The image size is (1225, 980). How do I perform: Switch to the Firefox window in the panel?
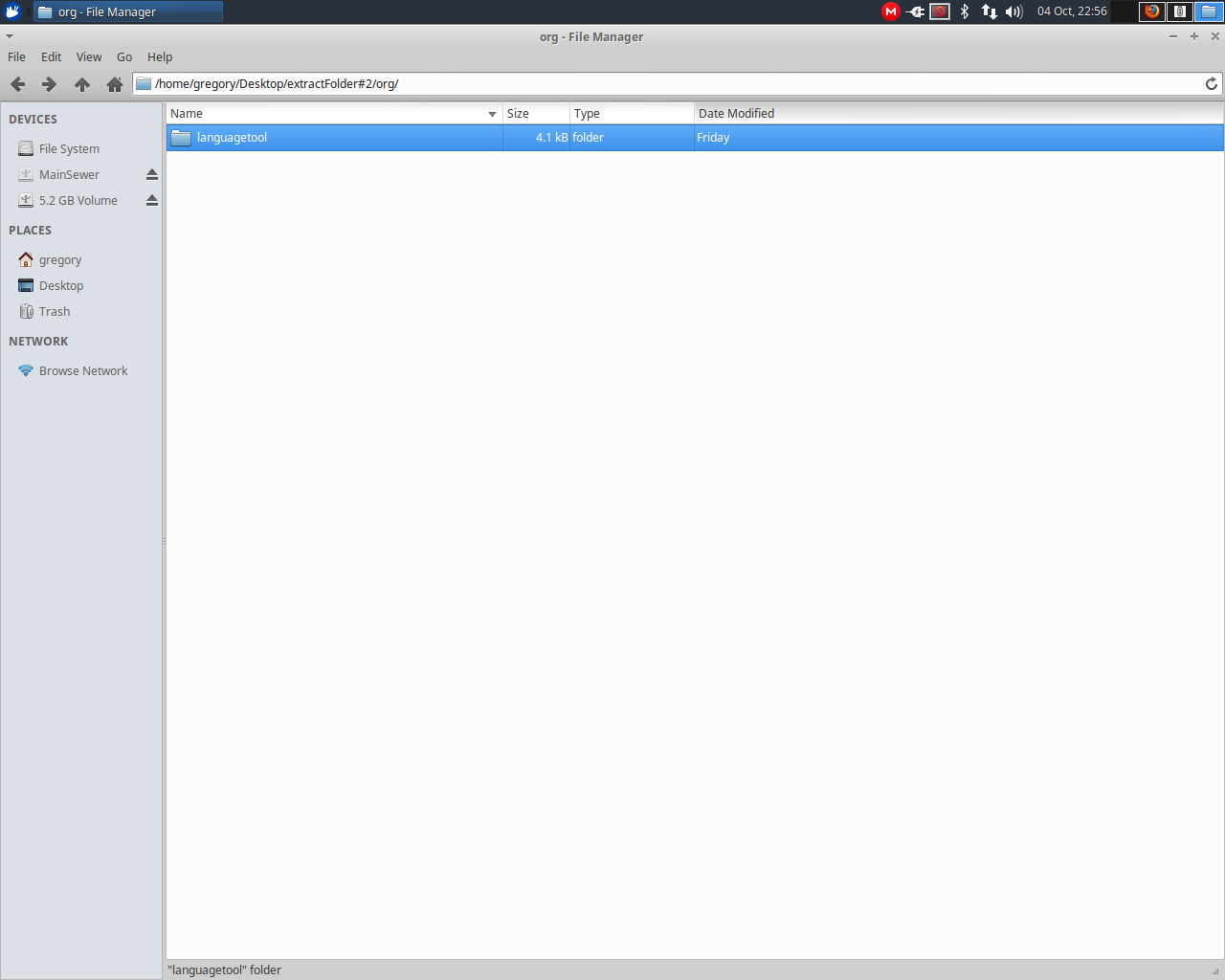tap(1152, 11)
